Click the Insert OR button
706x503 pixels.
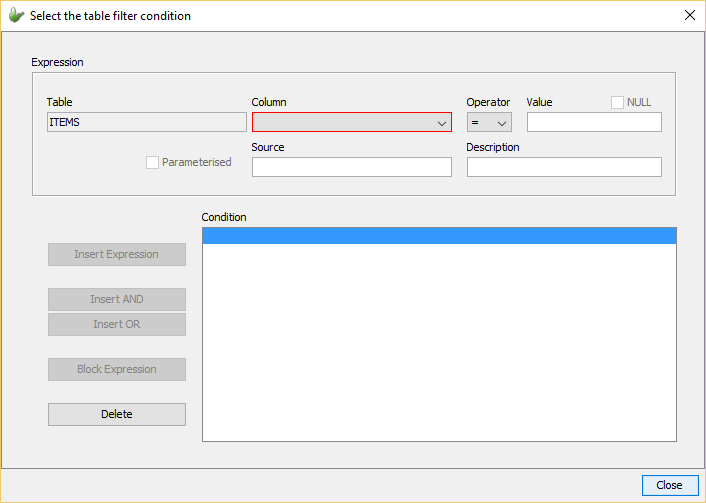(117, 324)
